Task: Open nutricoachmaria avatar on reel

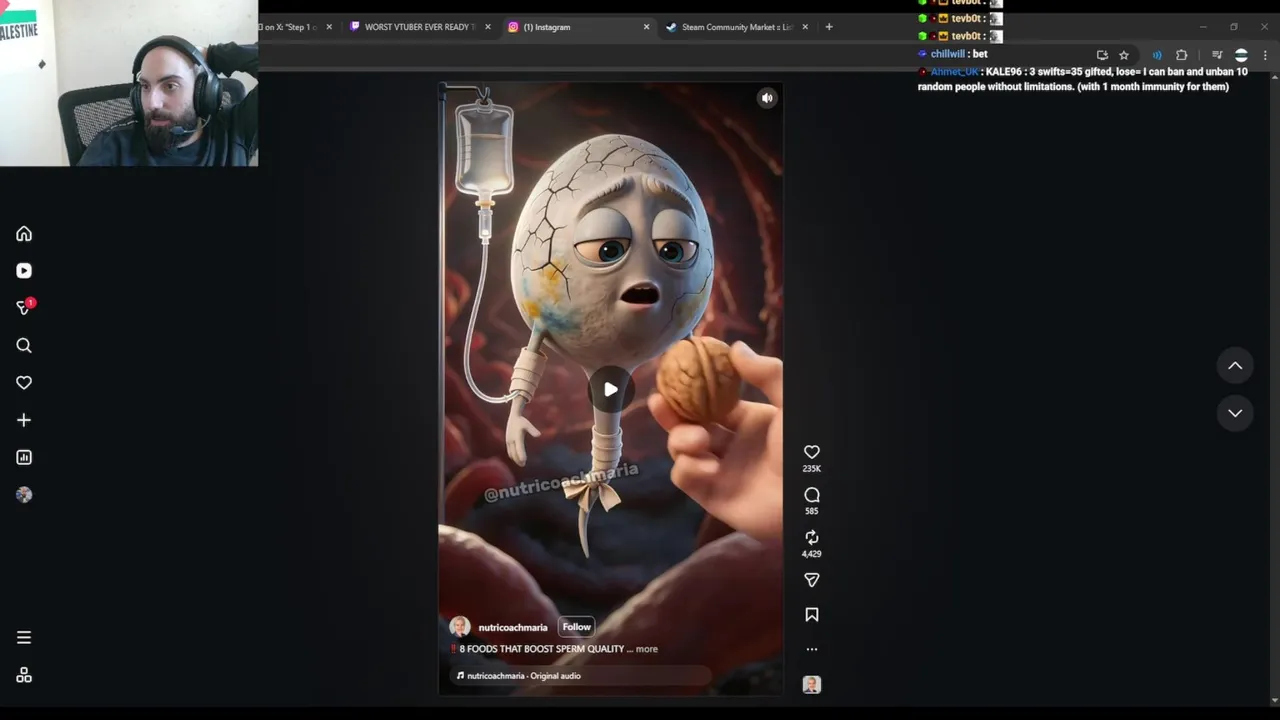Action: (x=460, y=627)
